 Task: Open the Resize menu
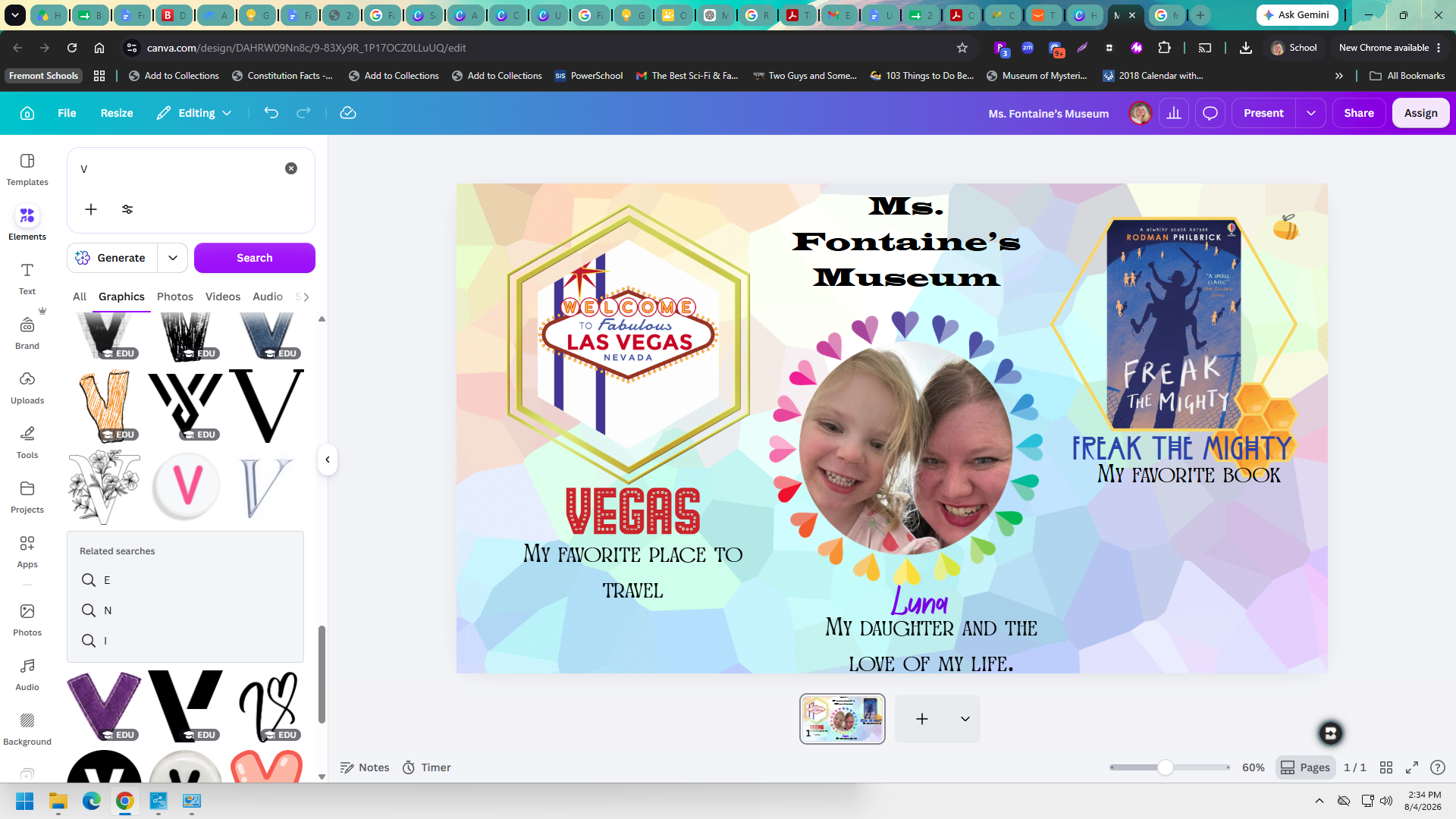(x=117, y=113)
